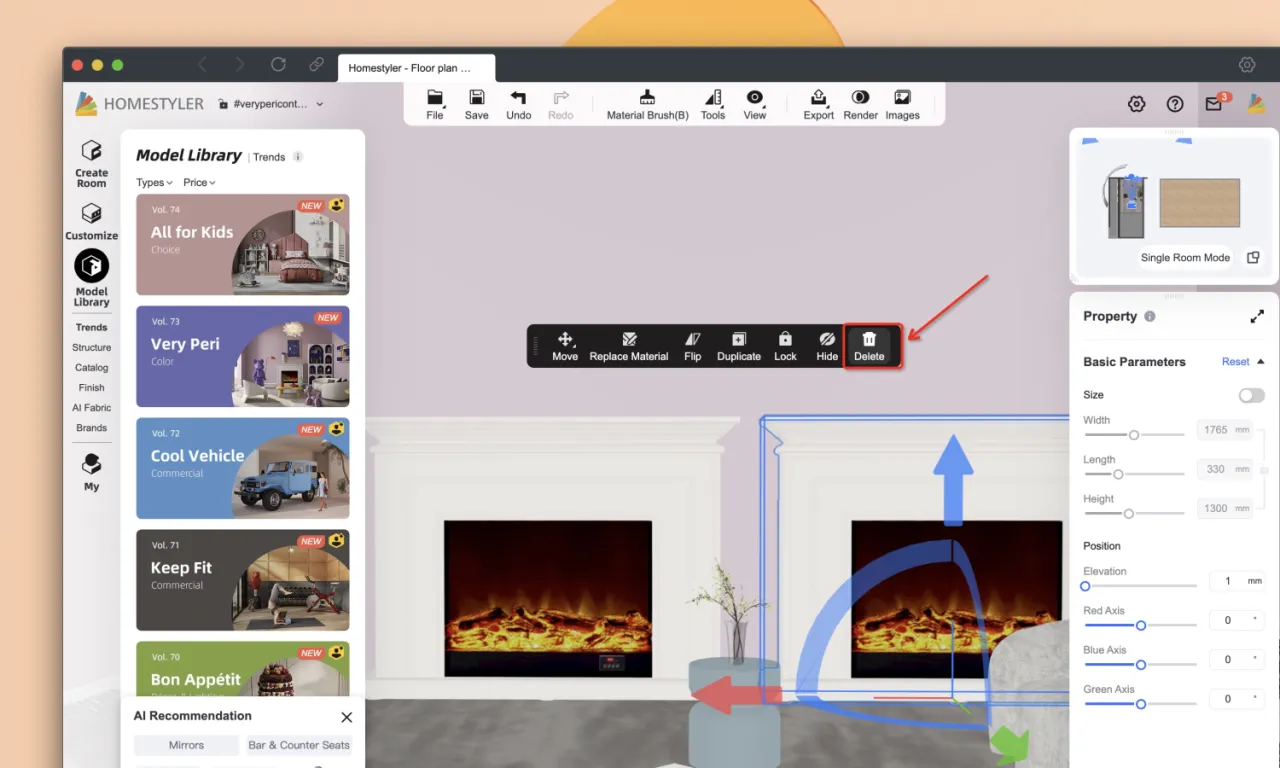1280x768 pixels.
Task: Click the Material Brush tool icon
Action: pos(647,98)
